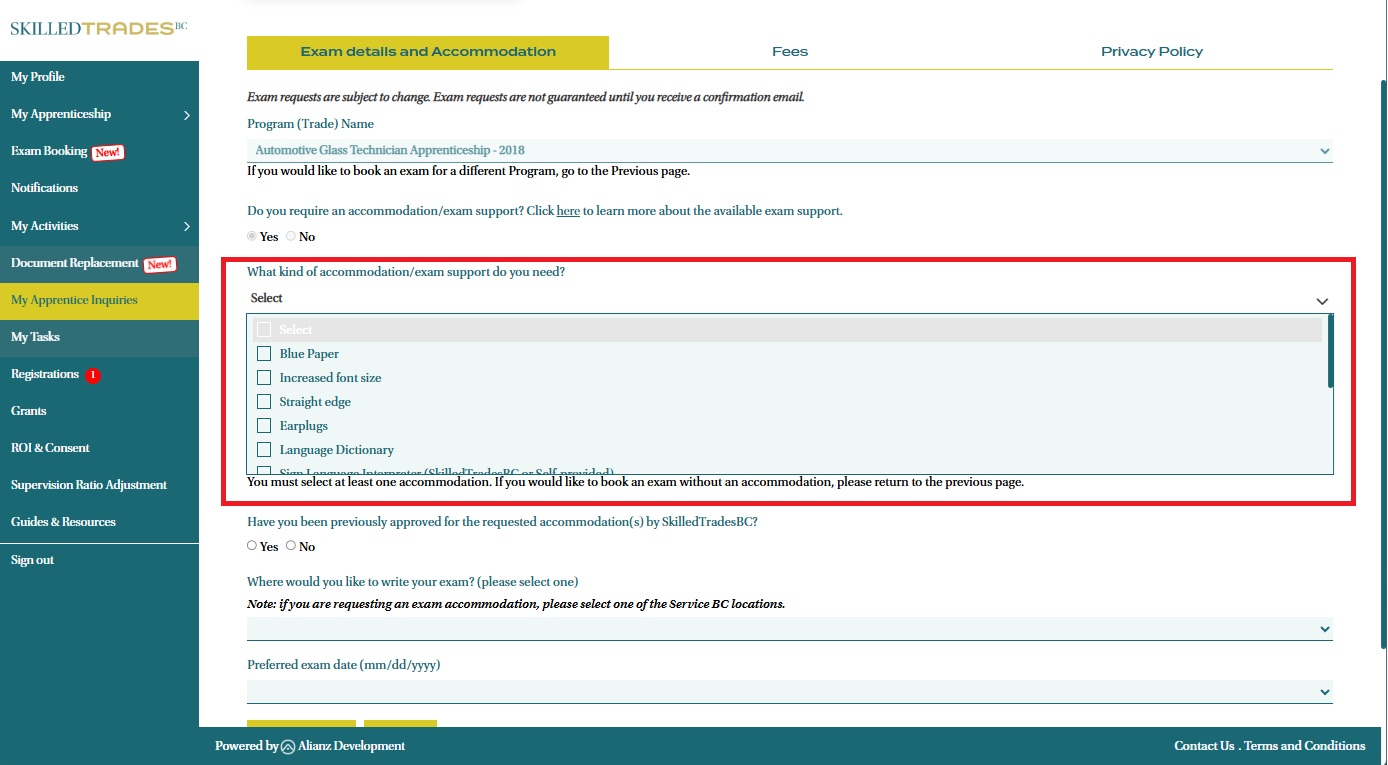Screen dimensions: 1388x765
Task: Check the Blue Paper accommodation box
Action: pyautogui.click(x=264, y=354)
